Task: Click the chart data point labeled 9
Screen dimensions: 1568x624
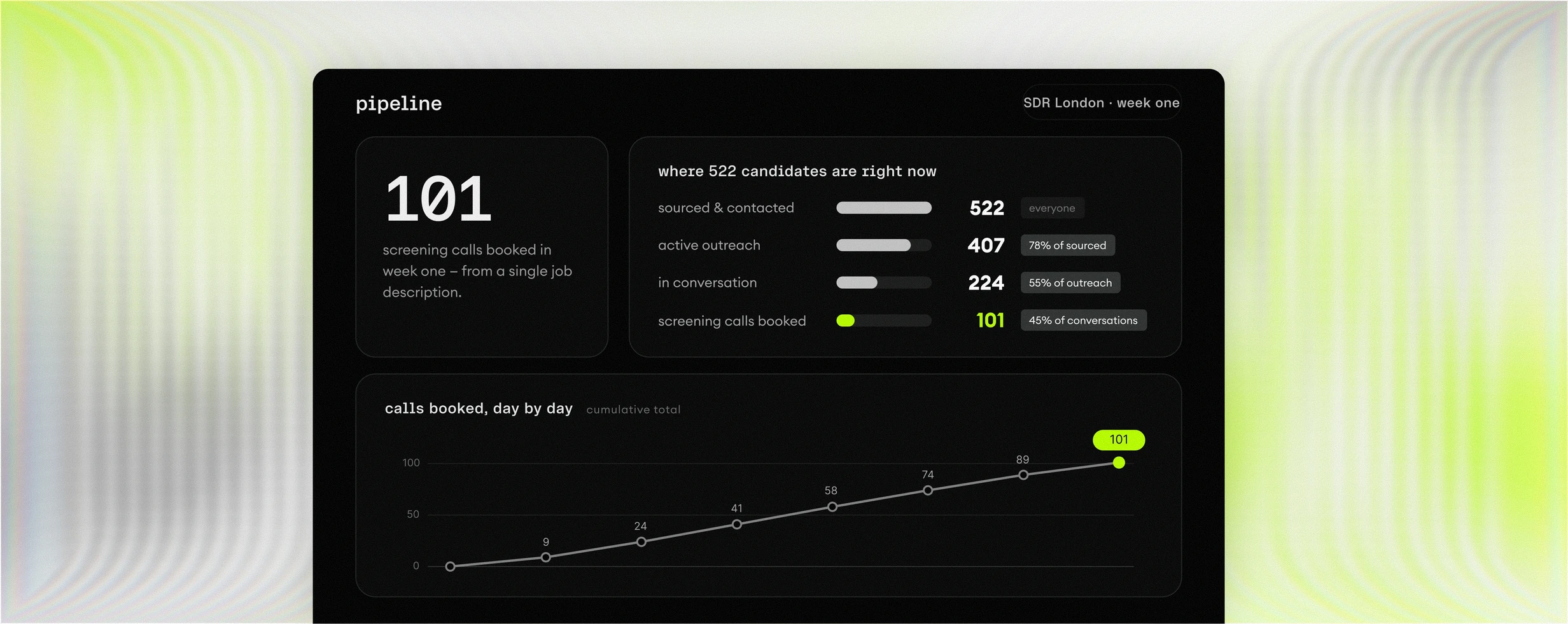Action: coord(546,557)
